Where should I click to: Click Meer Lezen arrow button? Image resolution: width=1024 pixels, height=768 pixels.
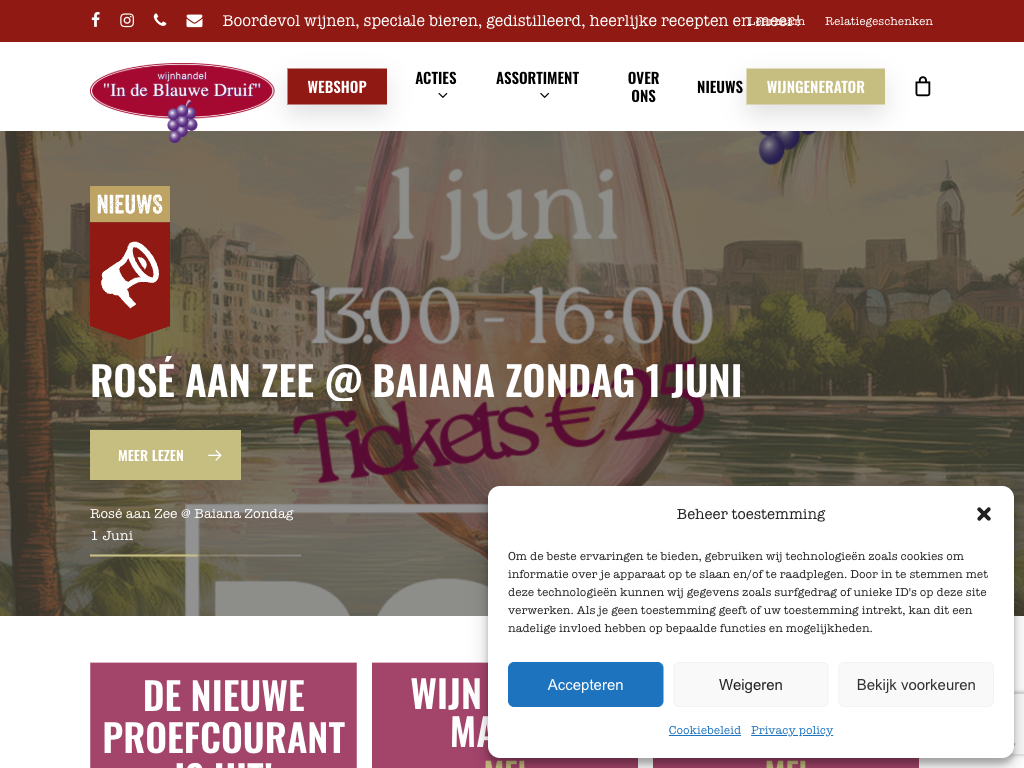click(165, 455)
